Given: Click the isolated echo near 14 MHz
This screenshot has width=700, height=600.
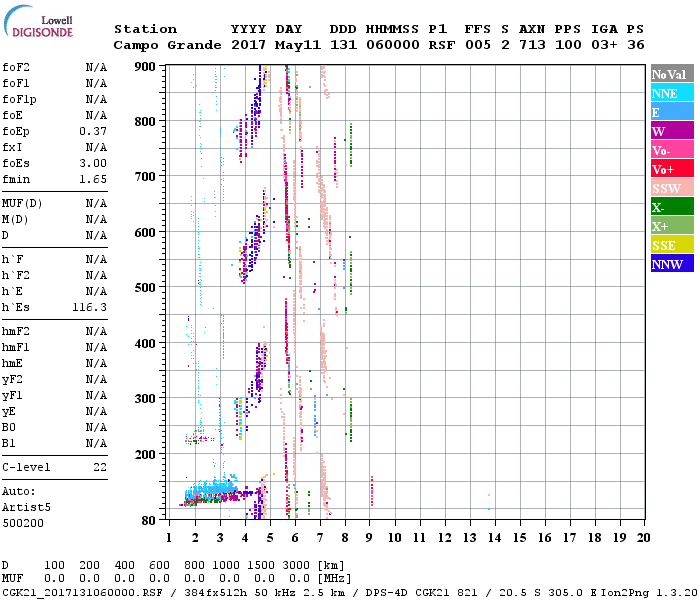Looking at the screenshot, I should pyautogui.click(x=489, y=502).
